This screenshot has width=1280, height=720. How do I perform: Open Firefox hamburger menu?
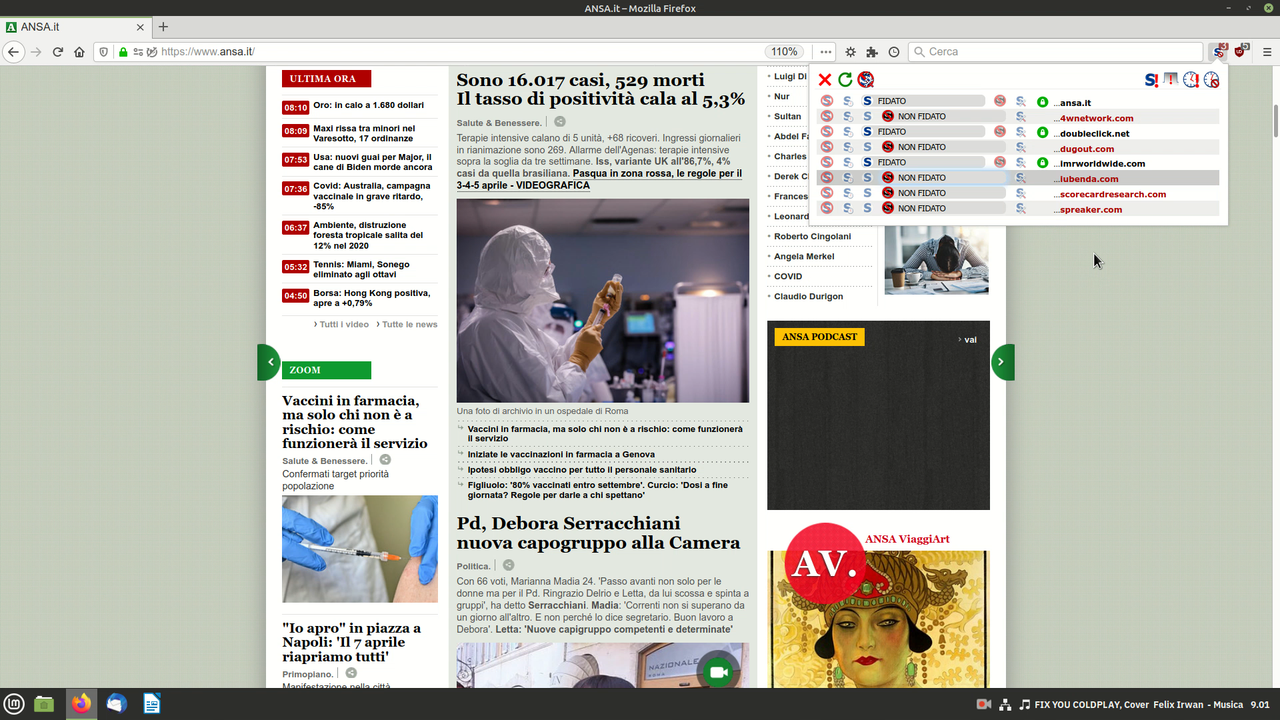pos(1266,52)
